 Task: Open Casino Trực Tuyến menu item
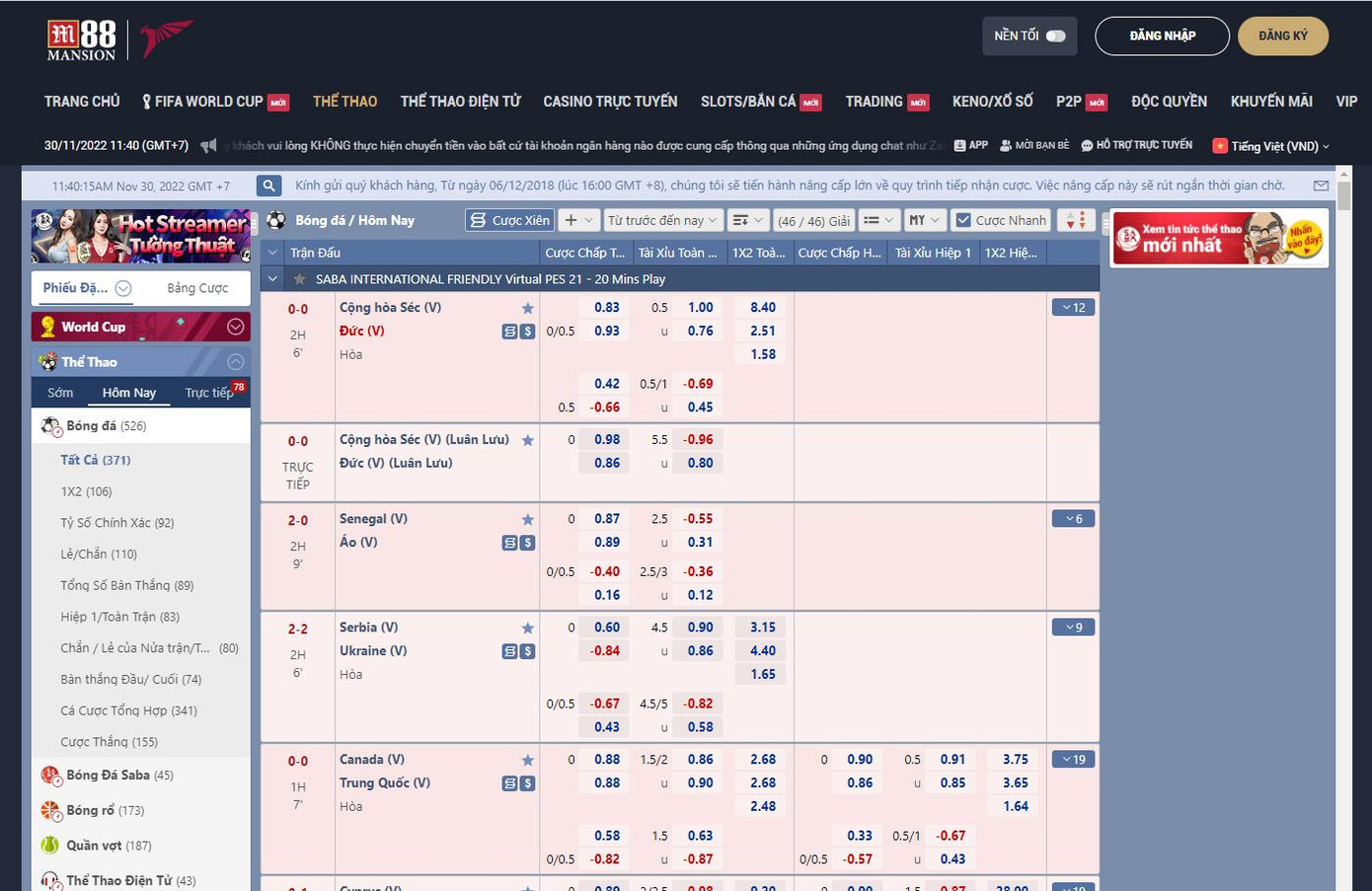click(610, 102)
